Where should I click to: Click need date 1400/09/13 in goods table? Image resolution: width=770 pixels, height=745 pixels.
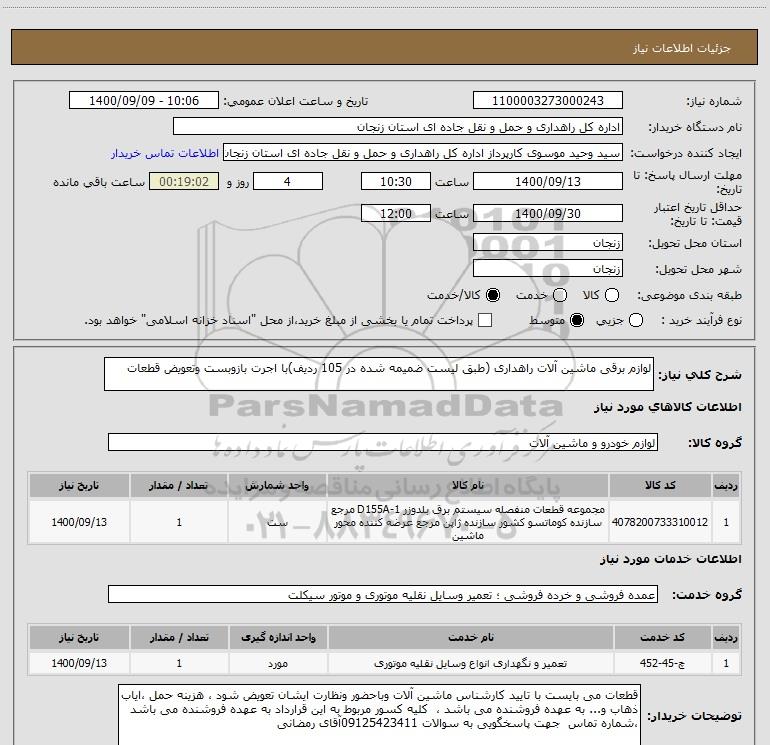click(x=79, y=522)
